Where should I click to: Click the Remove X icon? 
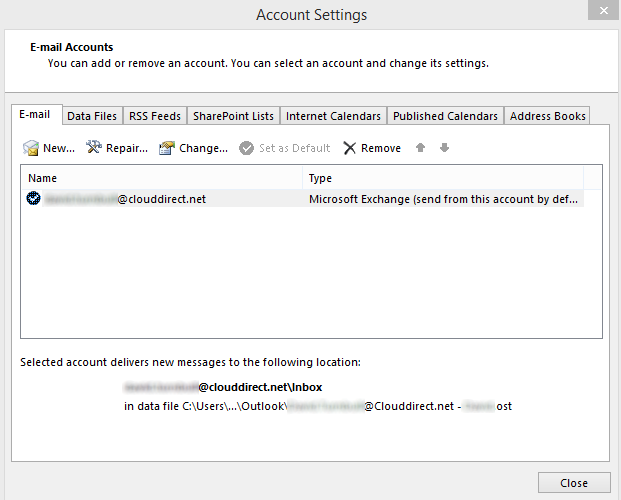pos(349,148)
